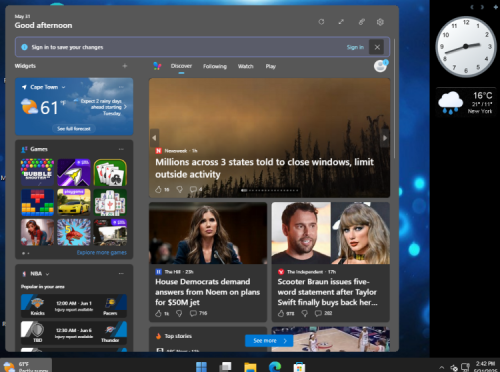Open comments on Newsweek story
The image size is (500, 372).
[196, 189]
